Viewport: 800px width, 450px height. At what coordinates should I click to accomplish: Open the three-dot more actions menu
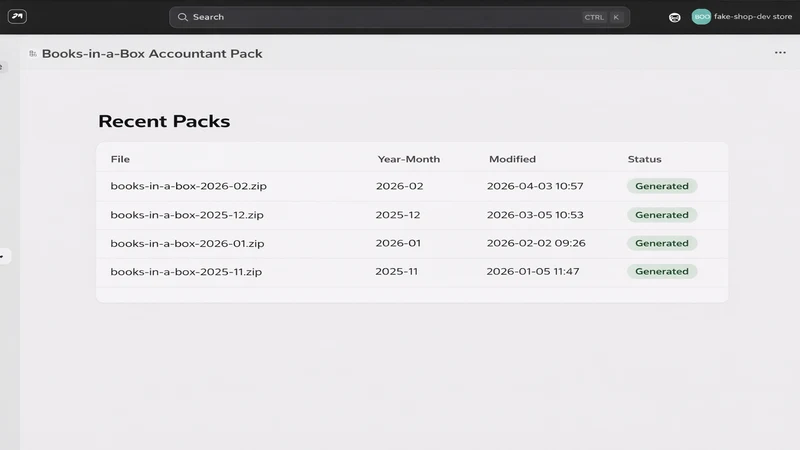click(x=780, y=53)
